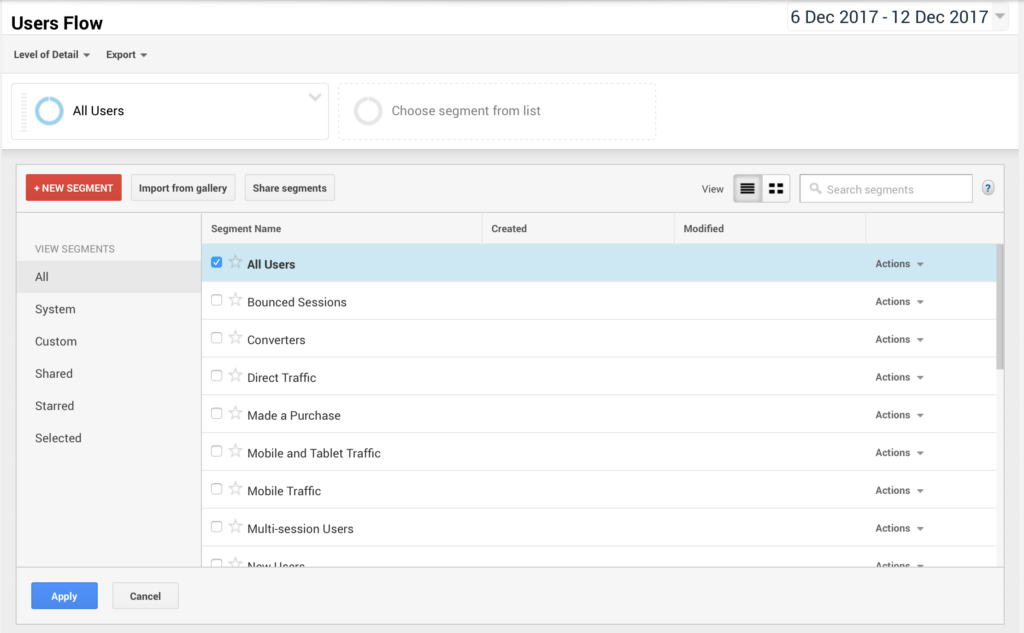Viewport: 1024px width, 633px height.
Task: Uncheck the All Users segment checkbox
Action: point(216,263)
